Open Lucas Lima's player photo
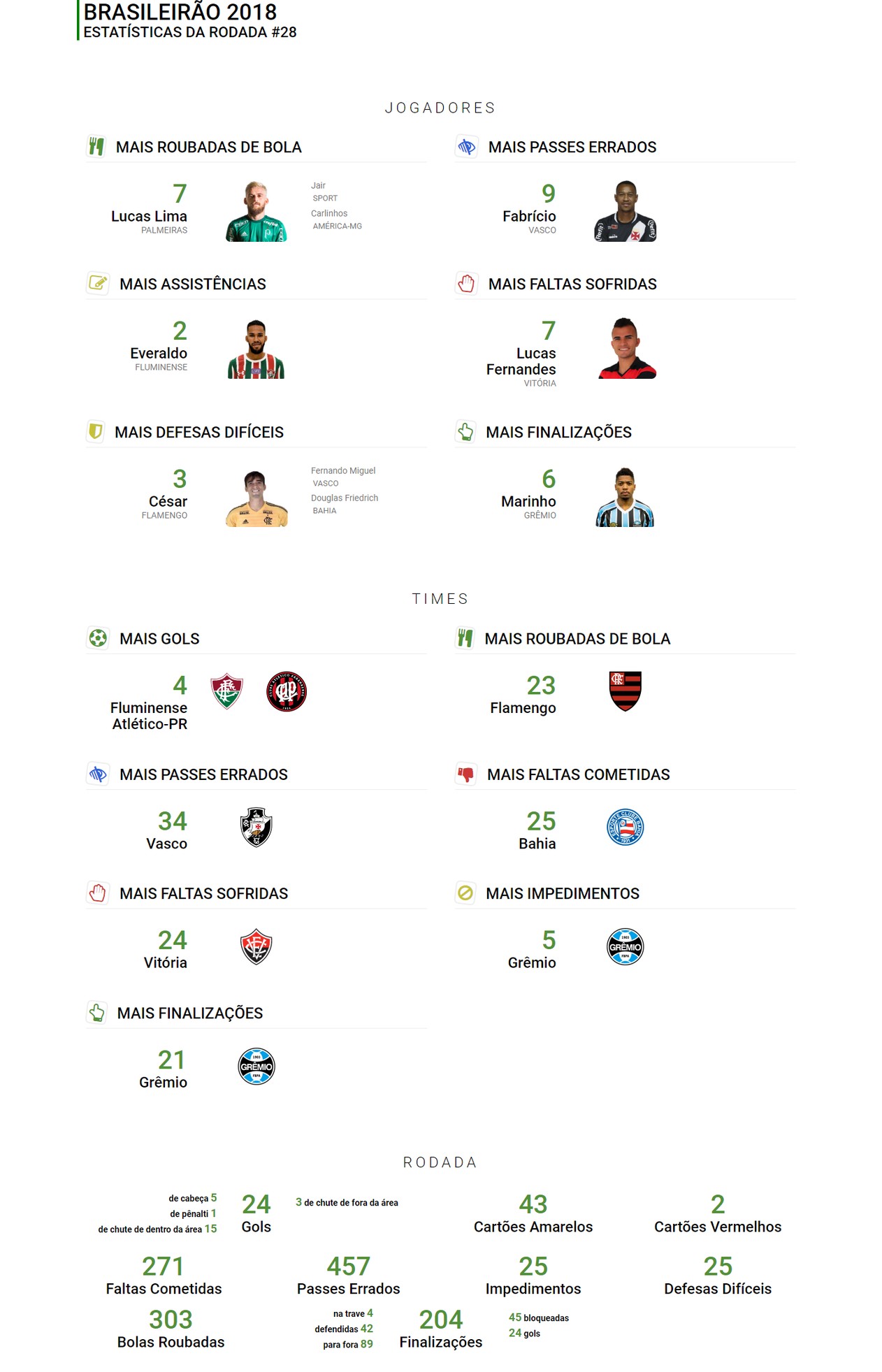The height and width of the screenshot is (1372, 882). pos(256,211)
